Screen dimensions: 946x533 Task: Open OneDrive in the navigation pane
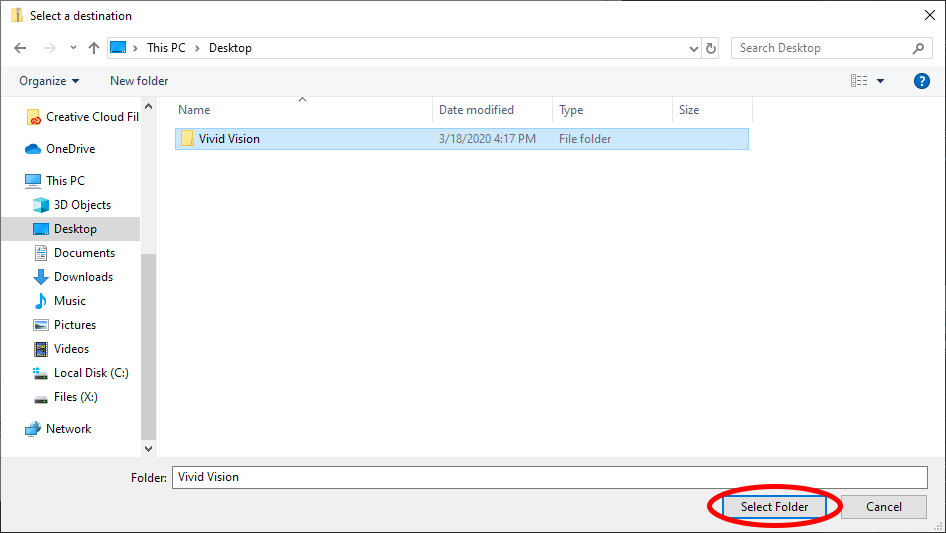[60, 148]
